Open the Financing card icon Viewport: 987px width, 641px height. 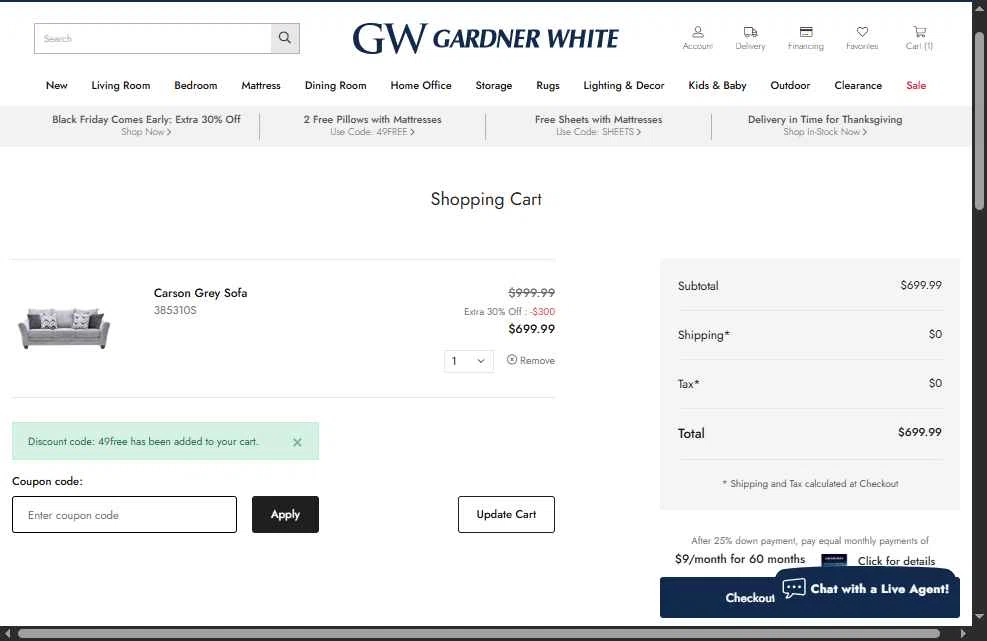click(x=806, y=38)
